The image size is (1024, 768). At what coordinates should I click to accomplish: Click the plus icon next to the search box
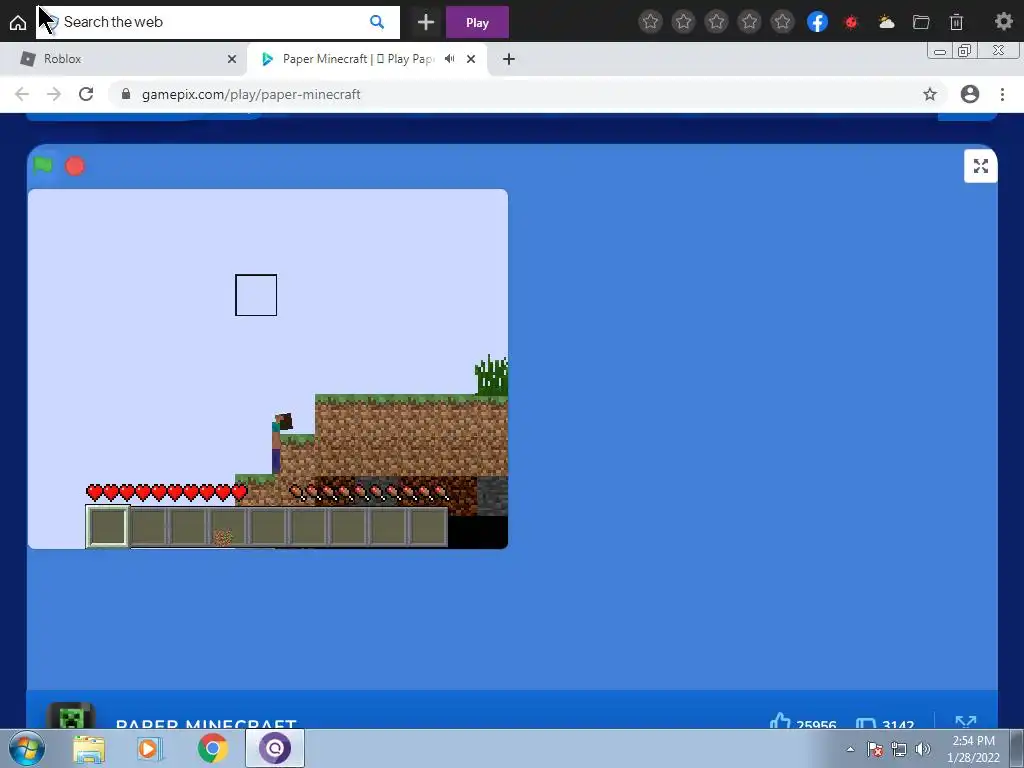(x=426, y=22)
